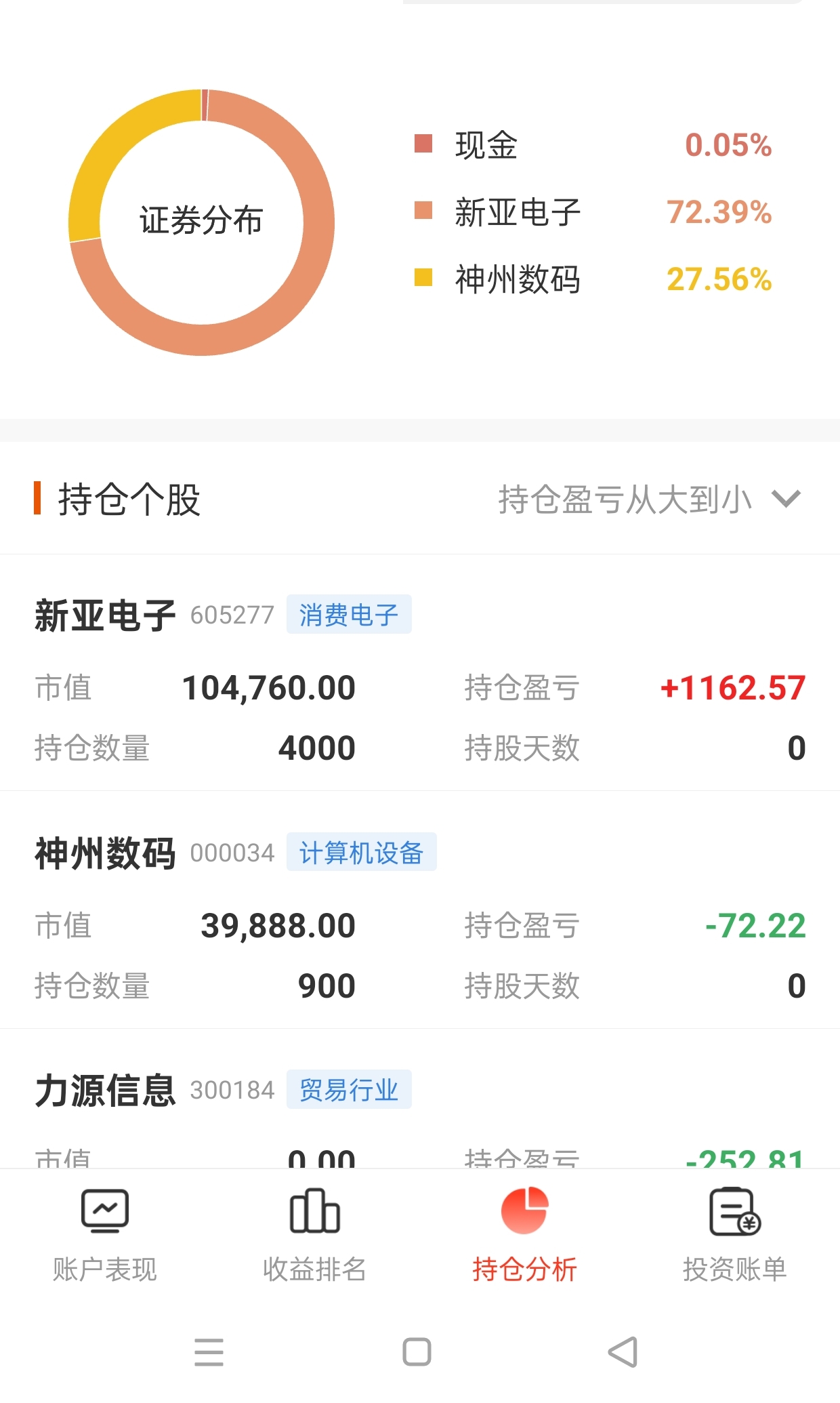Open the 持仓盈亏从大到小 sort selector text
This screenshot has height=1403, width=840.
click(x=625, y=500)
